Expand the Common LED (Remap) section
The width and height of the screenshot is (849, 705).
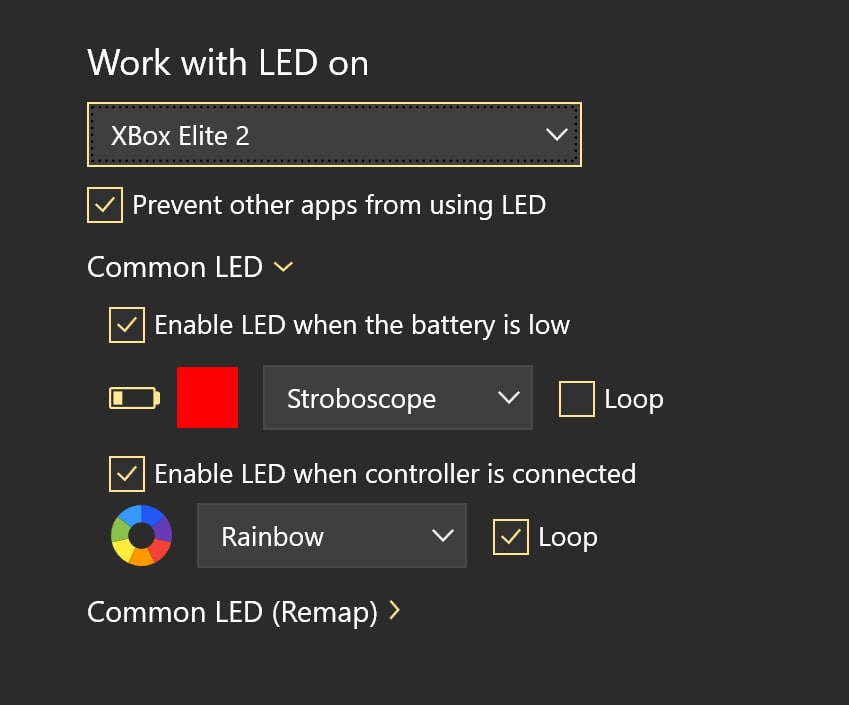point(232,611)
